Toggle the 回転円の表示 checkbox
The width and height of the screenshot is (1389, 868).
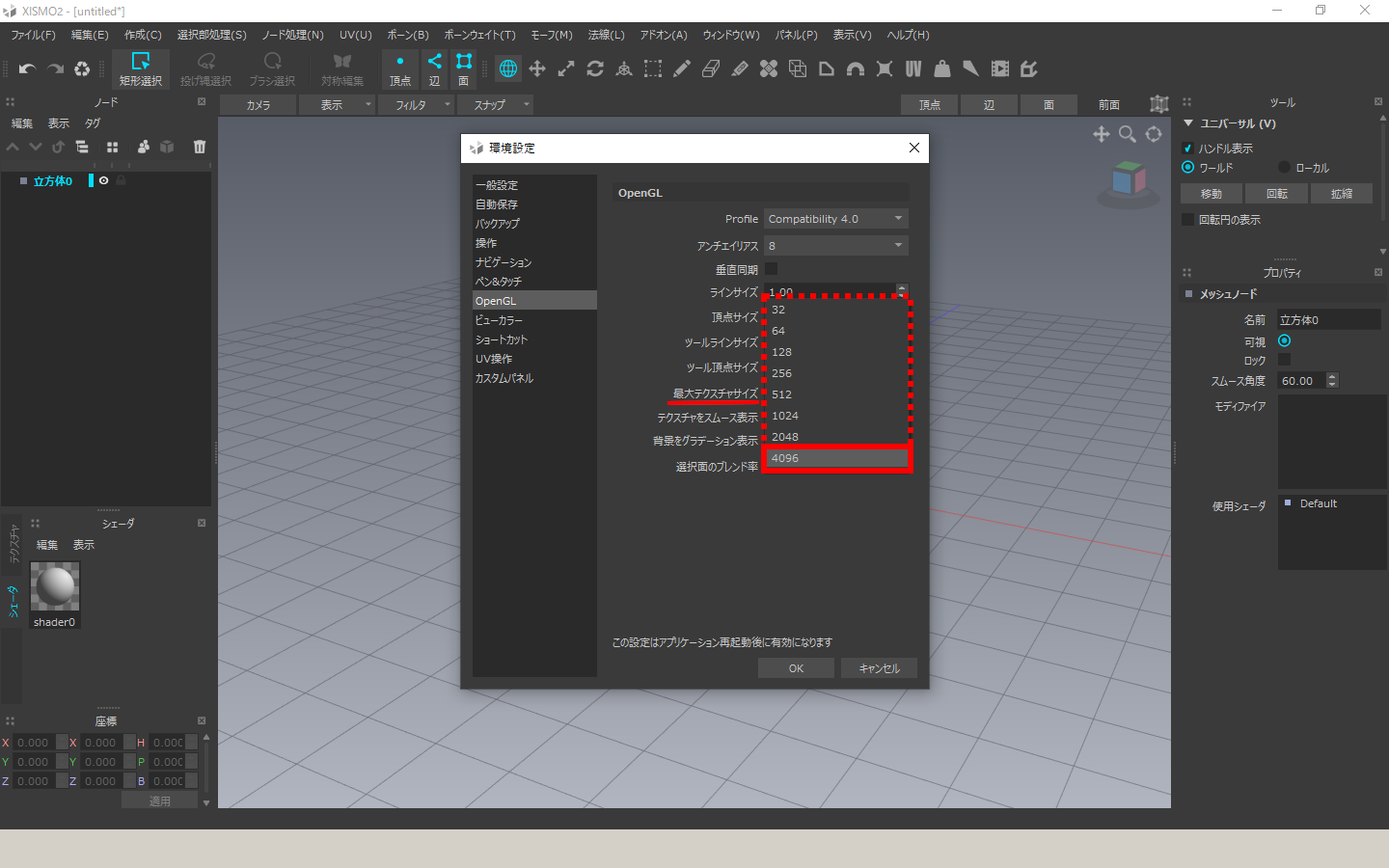pos(1187,220)
